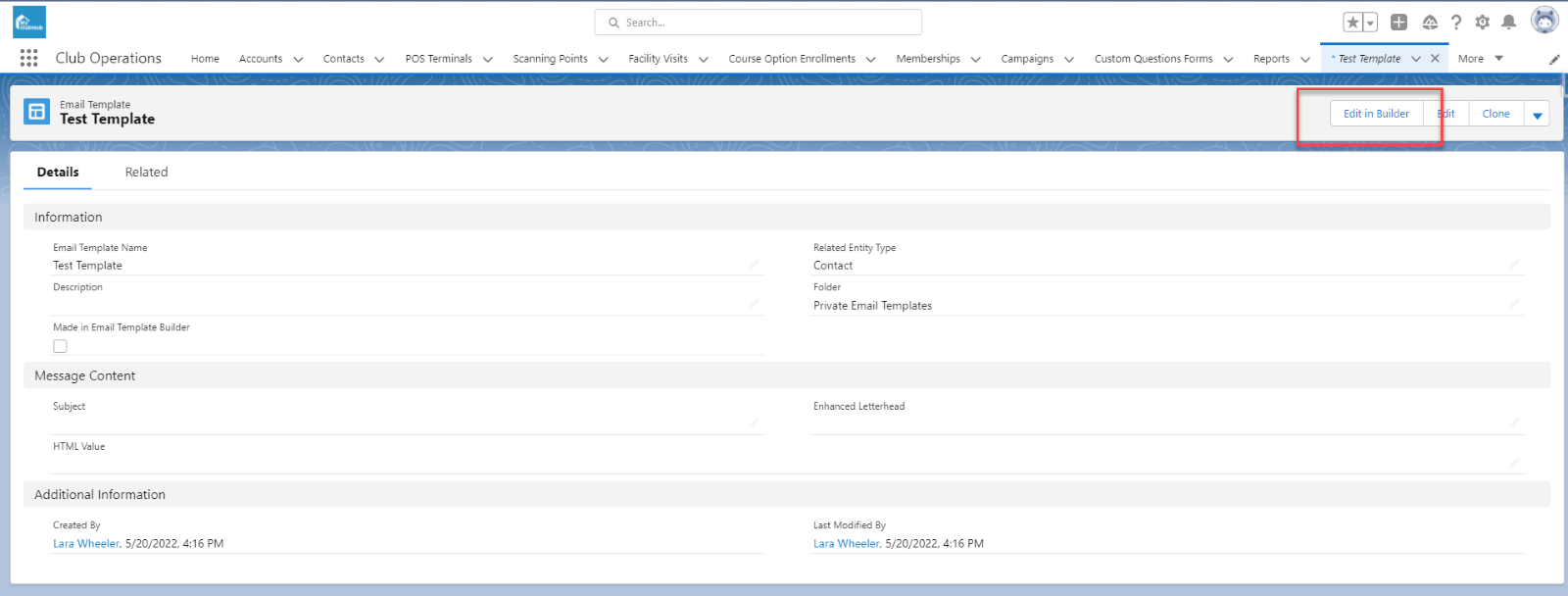The height and width of the screenshot is (596, 1568).
Task: Open the Setup gear icon
Action: pyautogui.click(x=1482, y=23)
